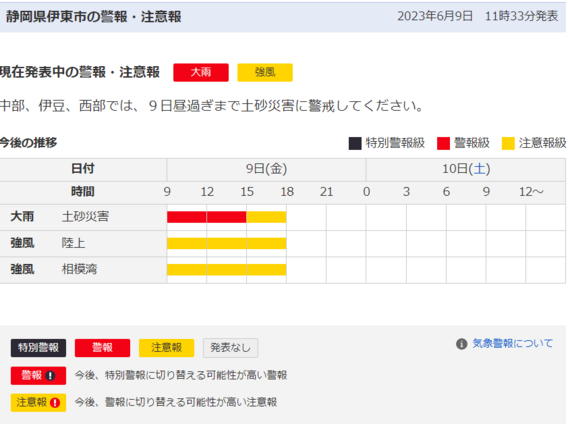
Task: Click yellow bar in 強風 陸上 row at 9–12
Action: click(x=187, y=243)
